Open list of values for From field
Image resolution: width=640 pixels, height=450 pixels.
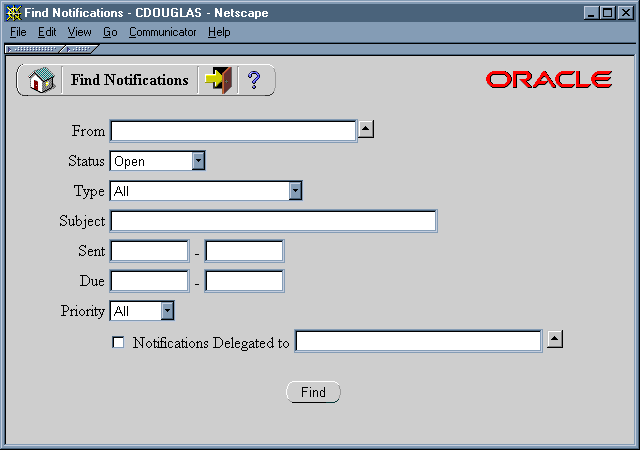366,128
